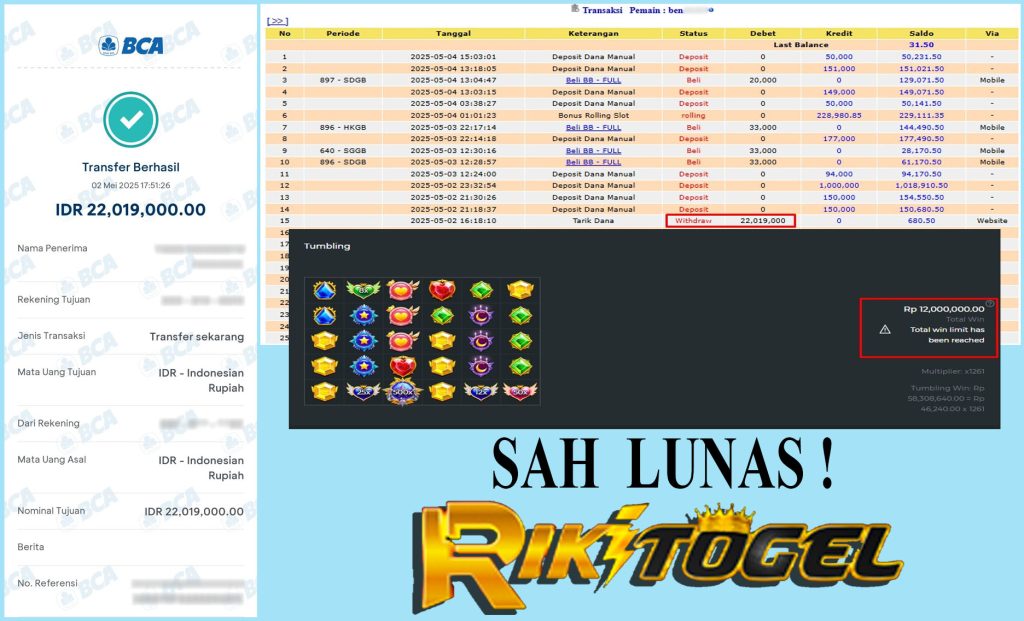Open Beli BB - FULL link for 897 - SDGB
The height and width of the screenshot is (621, 1024).
click(593, 80)
